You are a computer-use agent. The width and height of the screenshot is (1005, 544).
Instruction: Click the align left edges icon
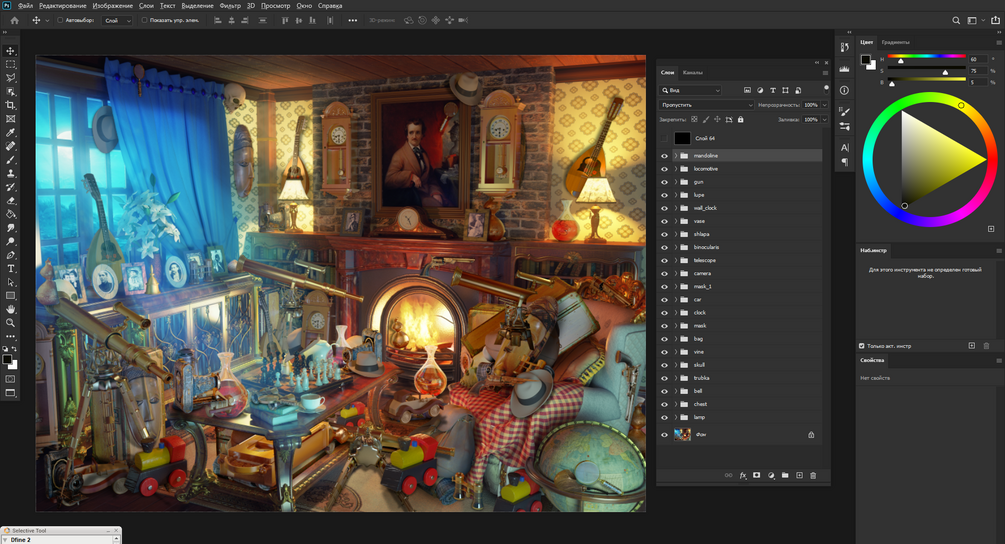point(218,21)
